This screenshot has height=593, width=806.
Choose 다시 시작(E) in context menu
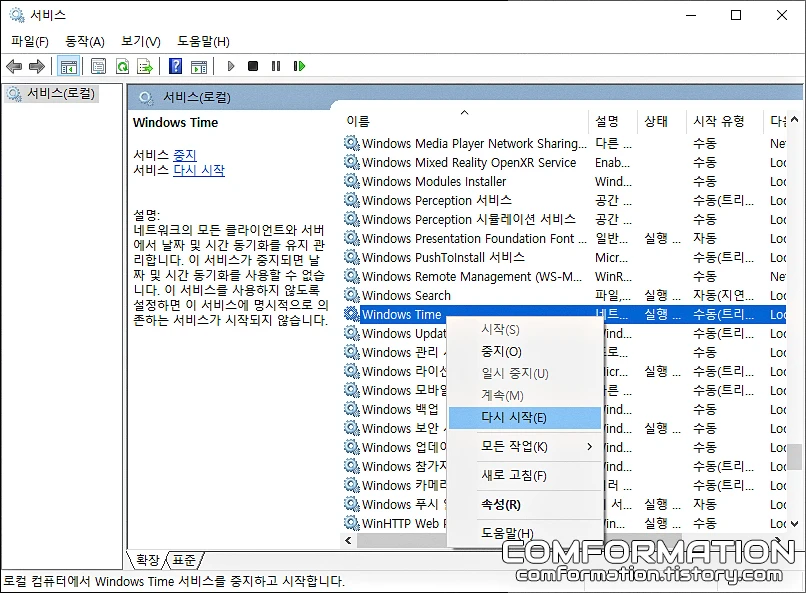[525, 418]
